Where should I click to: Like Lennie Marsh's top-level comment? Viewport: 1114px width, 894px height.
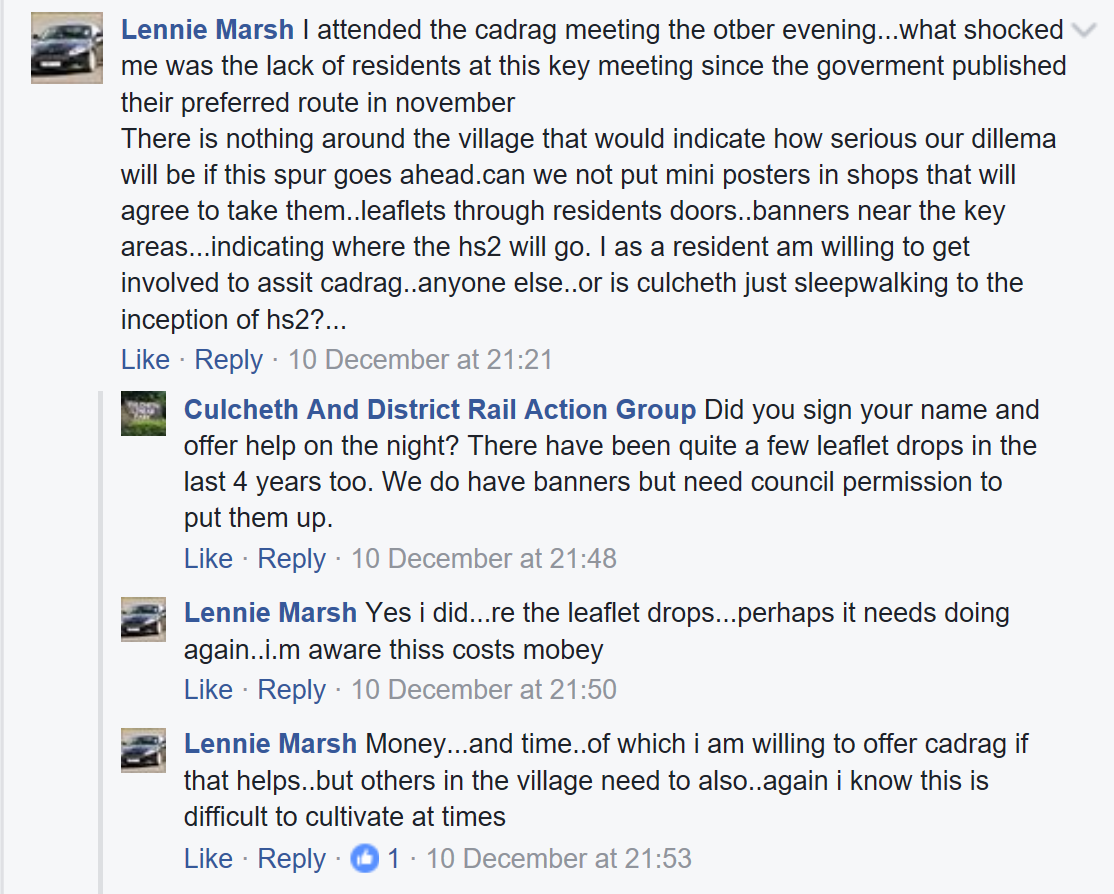coord(145,360)
